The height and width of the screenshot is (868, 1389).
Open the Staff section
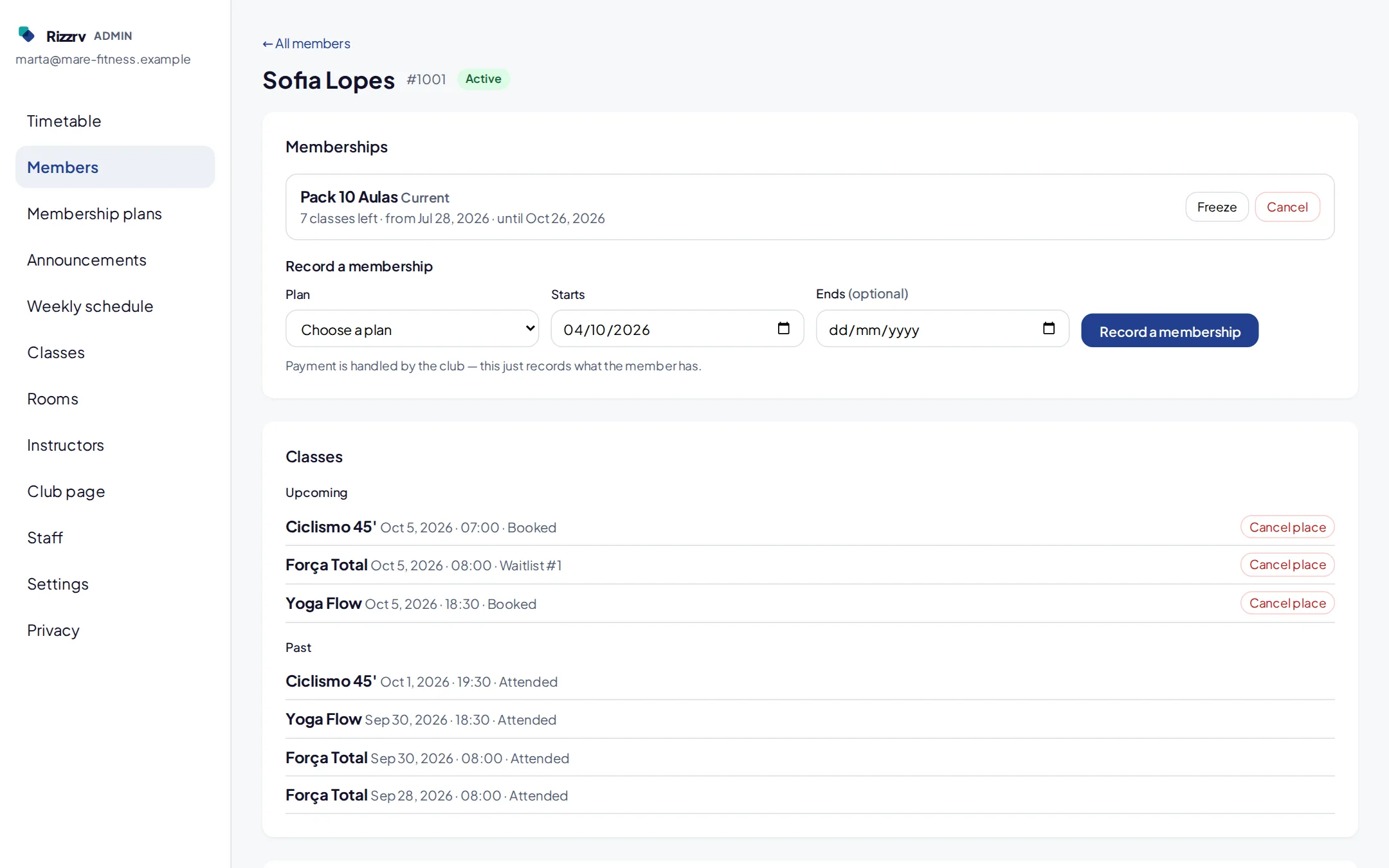pos(115,538)
